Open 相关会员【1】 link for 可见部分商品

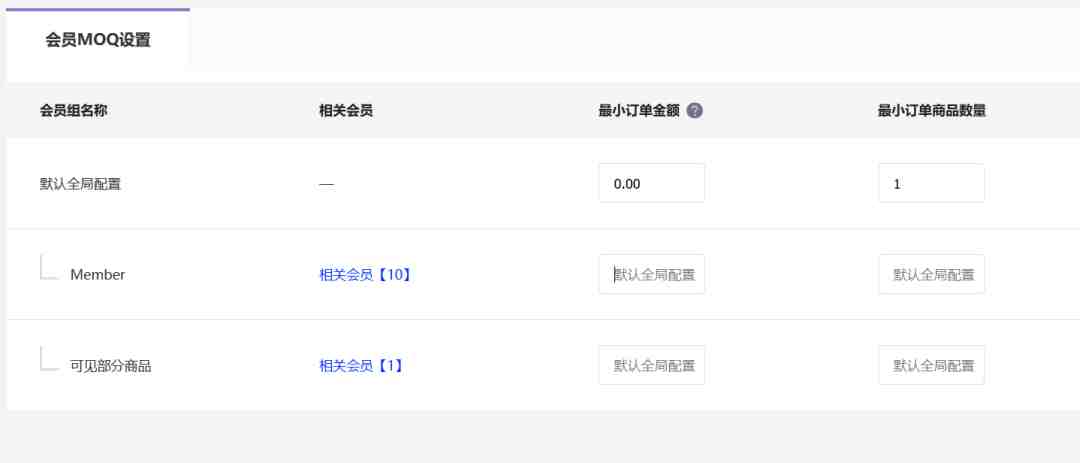[361, 366]
